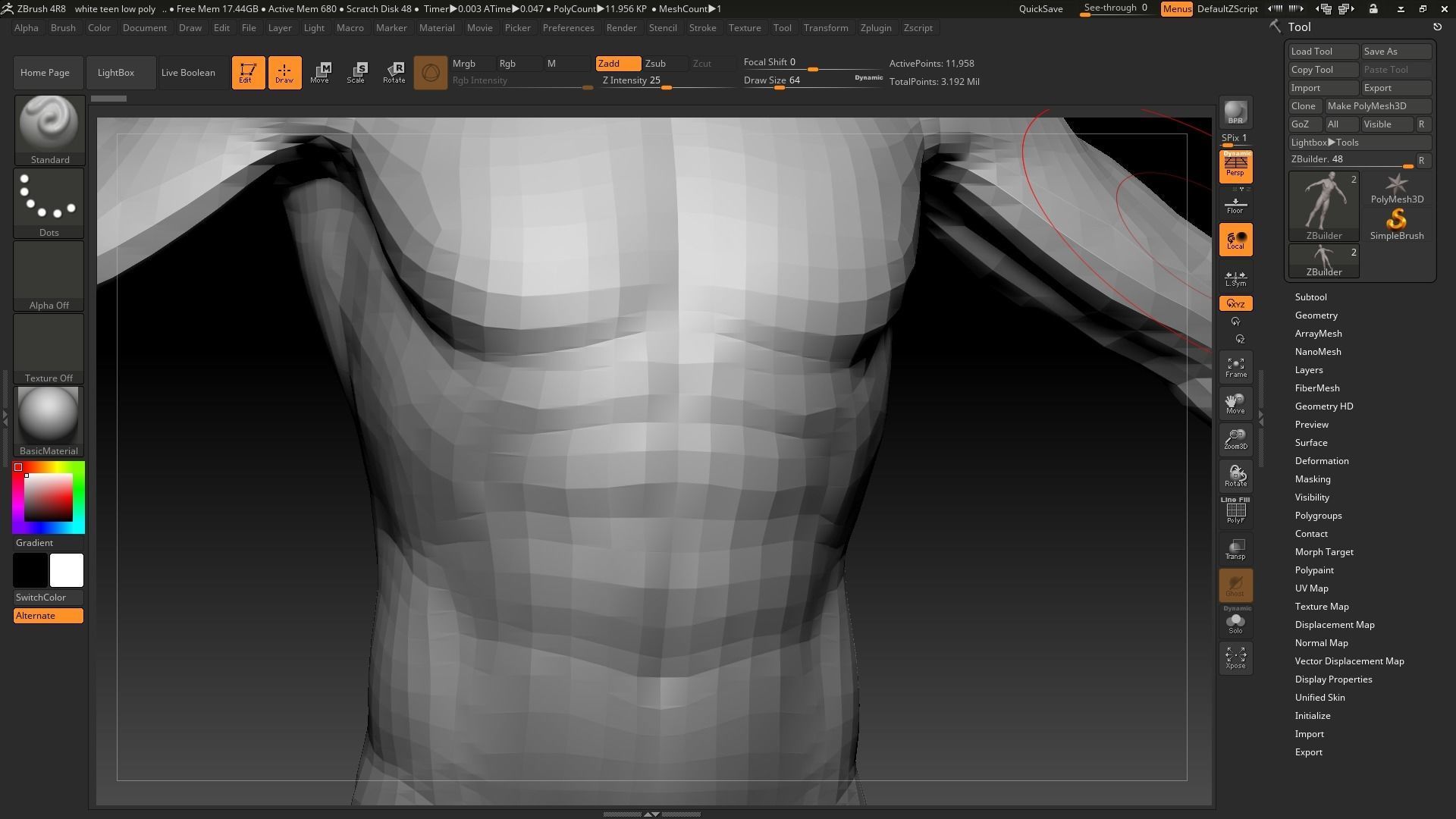Toggle Persp perspective mode

(1235, 167)
